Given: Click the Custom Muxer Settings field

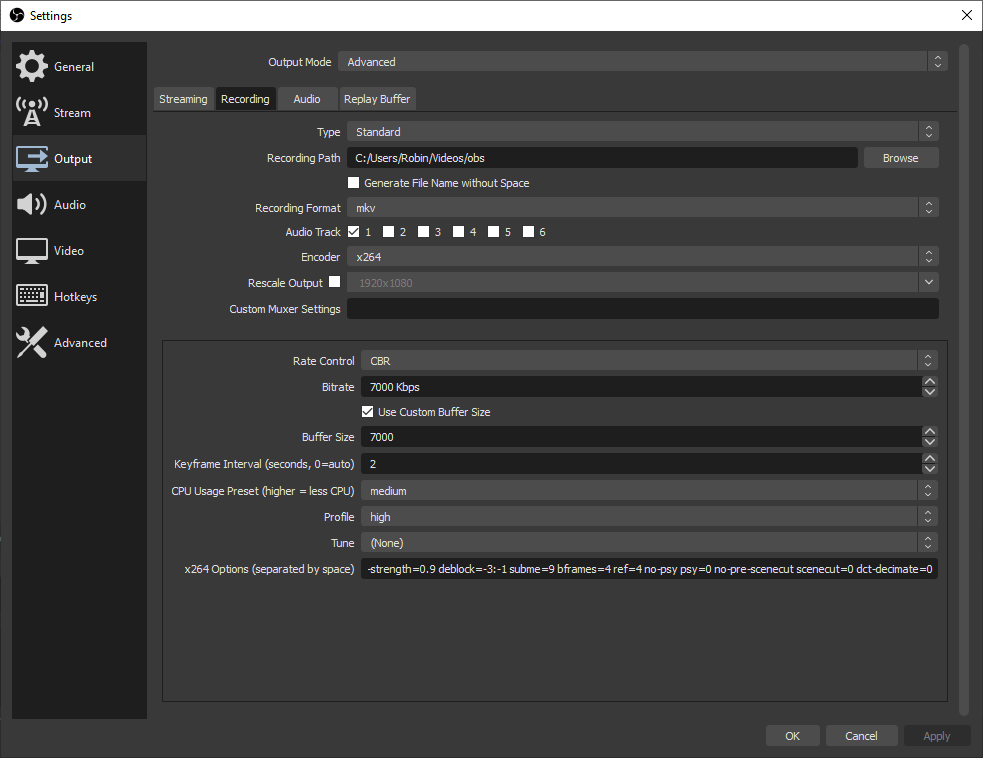Looking at the screenshot, I should click(x=643, y=308).
